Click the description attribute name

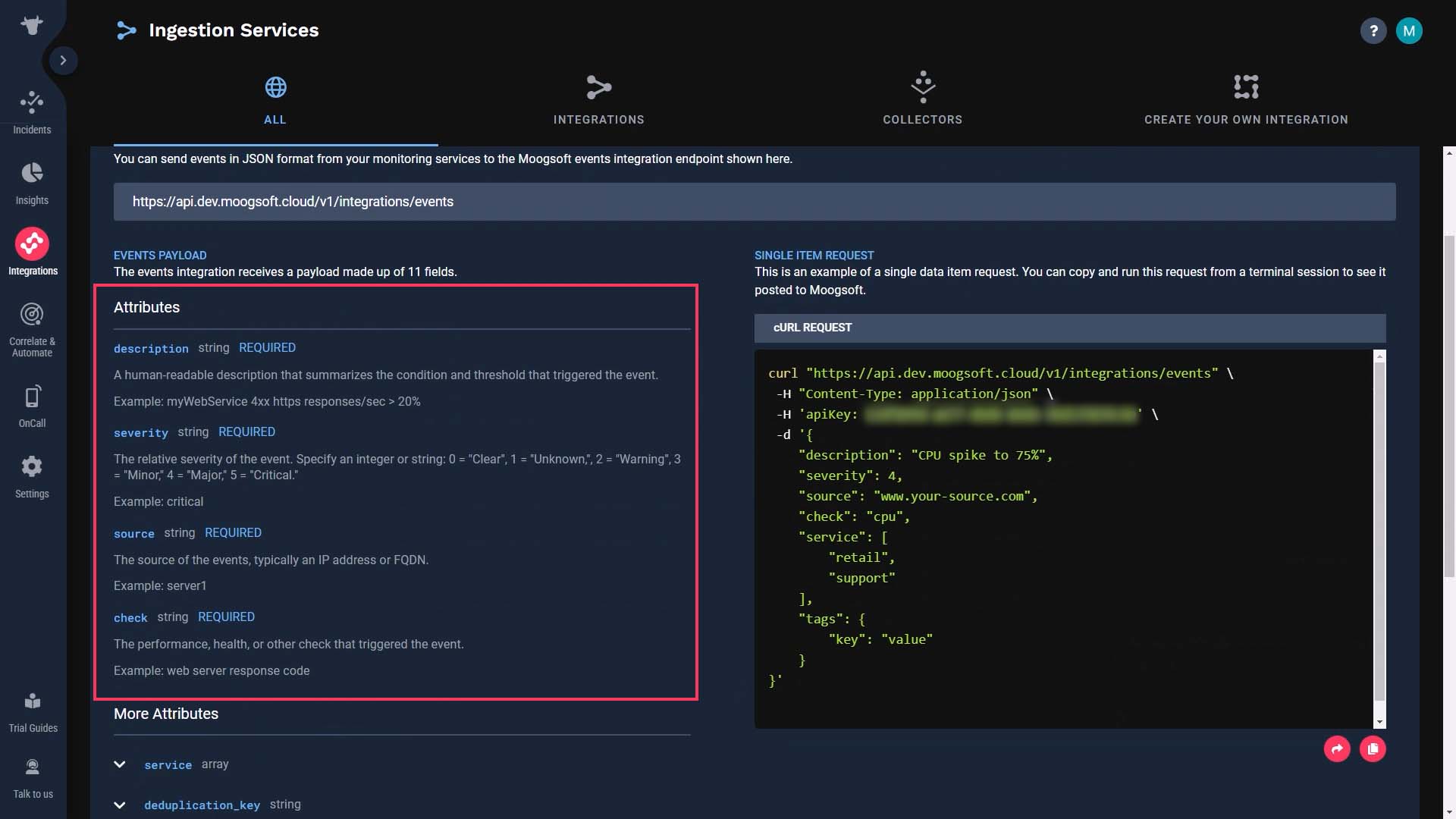click(x=151, y=349)
